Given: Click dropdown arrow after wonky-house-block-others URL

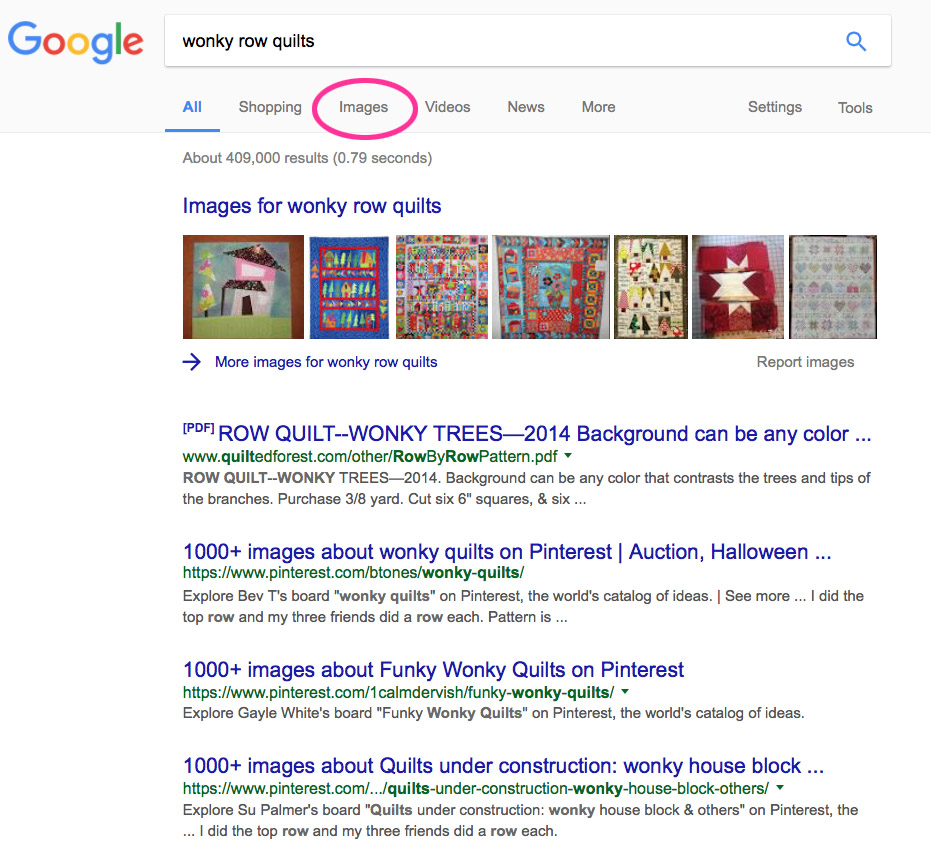Looking at the screenshot, I should tap(780, 788).
